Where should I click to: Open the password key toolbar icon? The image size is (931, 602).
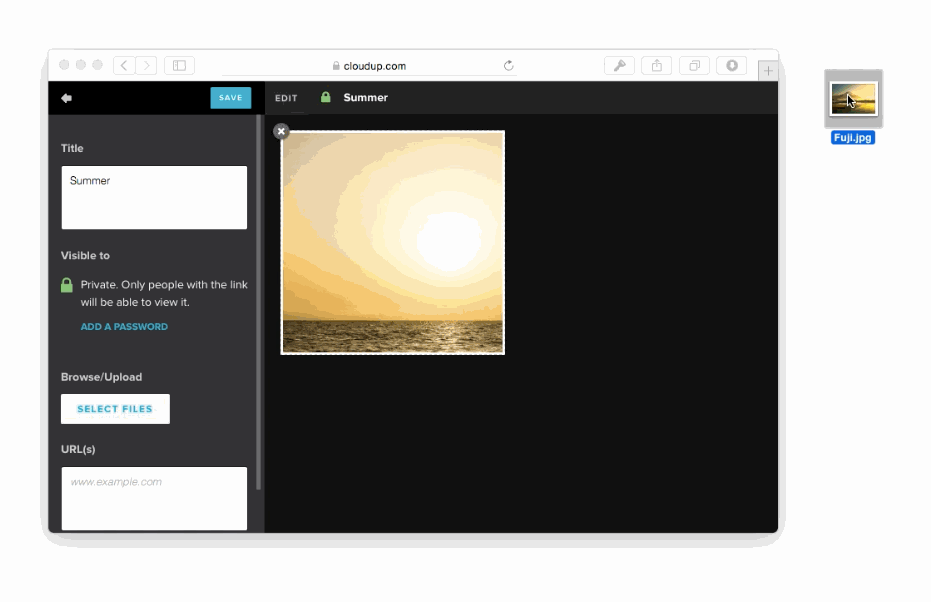click(x=619, y=65)
